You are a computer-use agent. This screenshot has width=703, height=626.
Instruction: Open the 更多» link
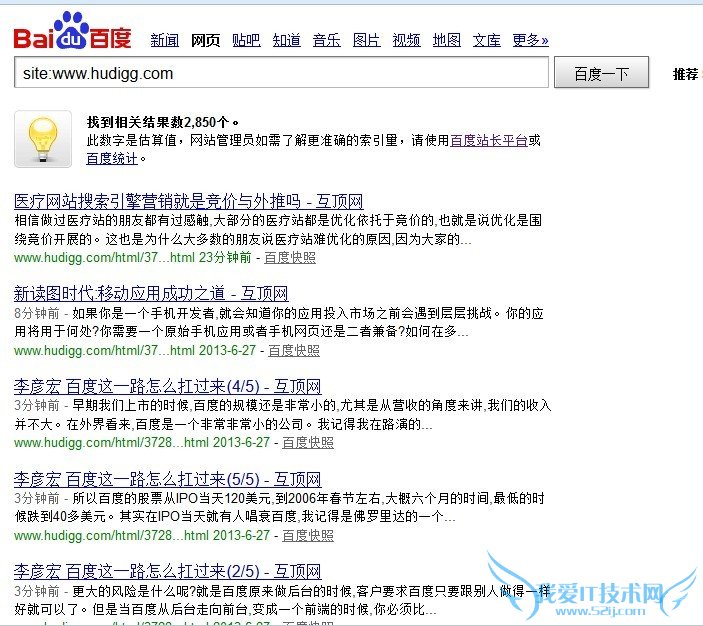(530, 40)
